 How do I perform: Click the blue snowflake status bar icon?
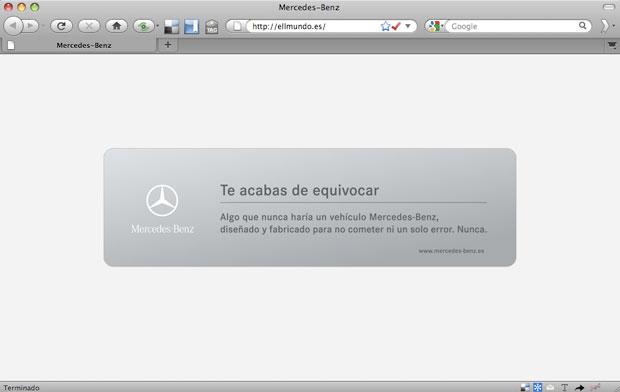tap(538, 388)
